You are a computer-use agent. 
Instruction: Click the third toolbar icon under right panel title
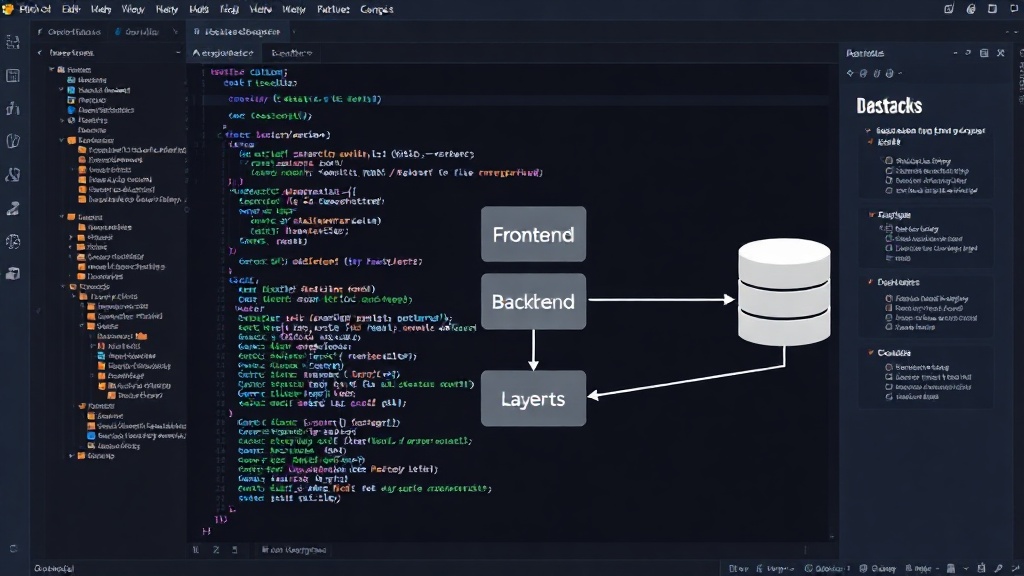tap(876, 73)
